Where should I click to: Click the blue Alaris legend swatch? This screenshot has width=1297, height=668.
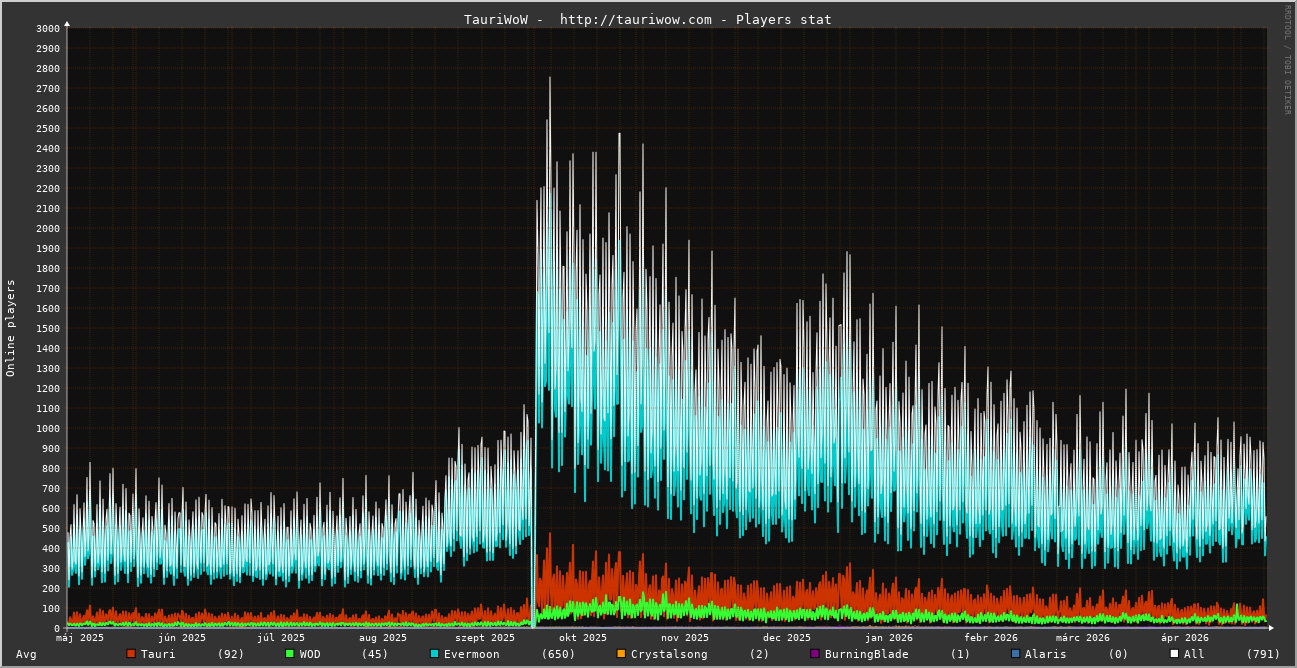coord(1015,654)
